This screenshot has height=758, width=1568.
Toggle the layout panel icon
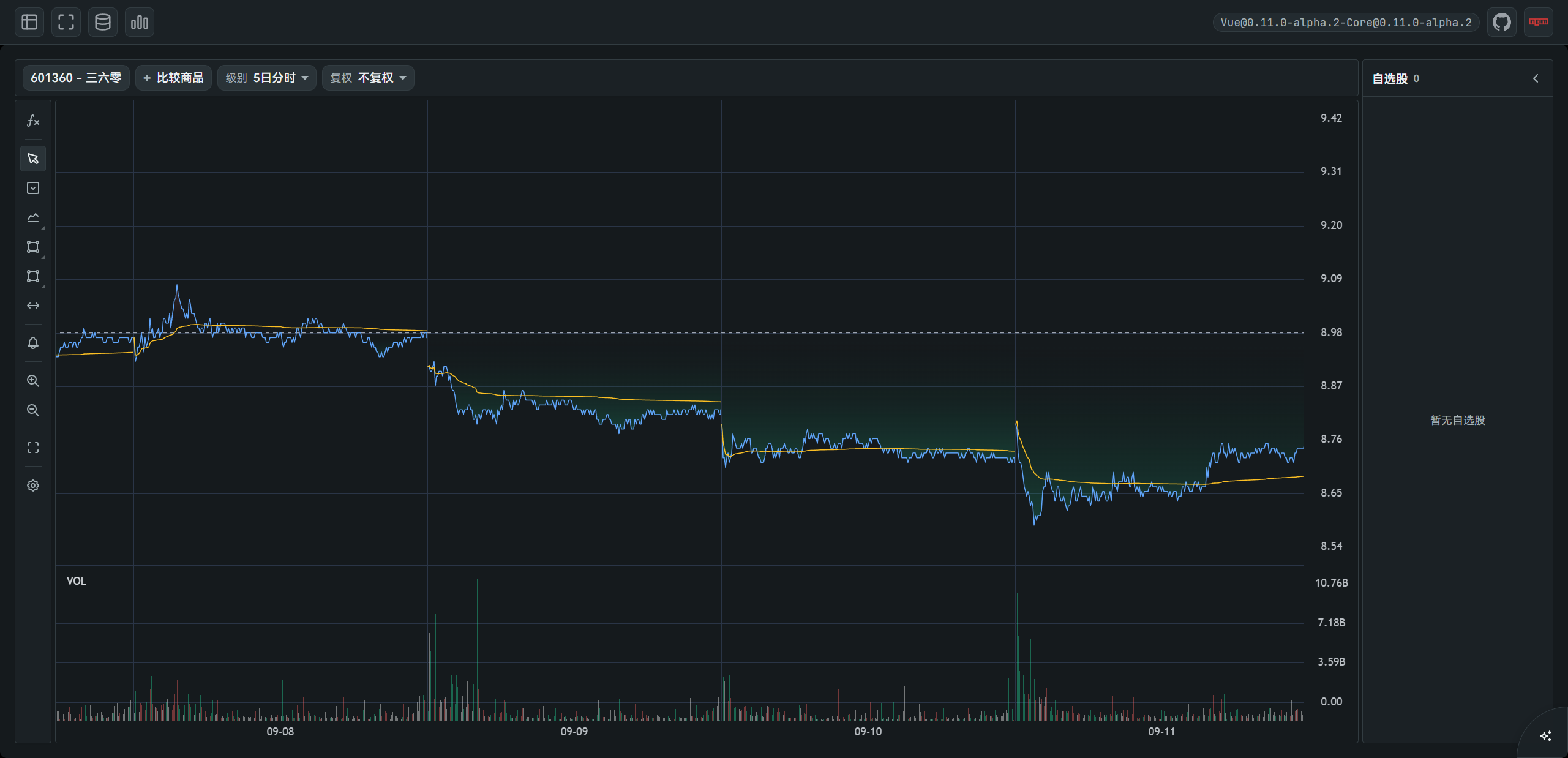(29, 23)
